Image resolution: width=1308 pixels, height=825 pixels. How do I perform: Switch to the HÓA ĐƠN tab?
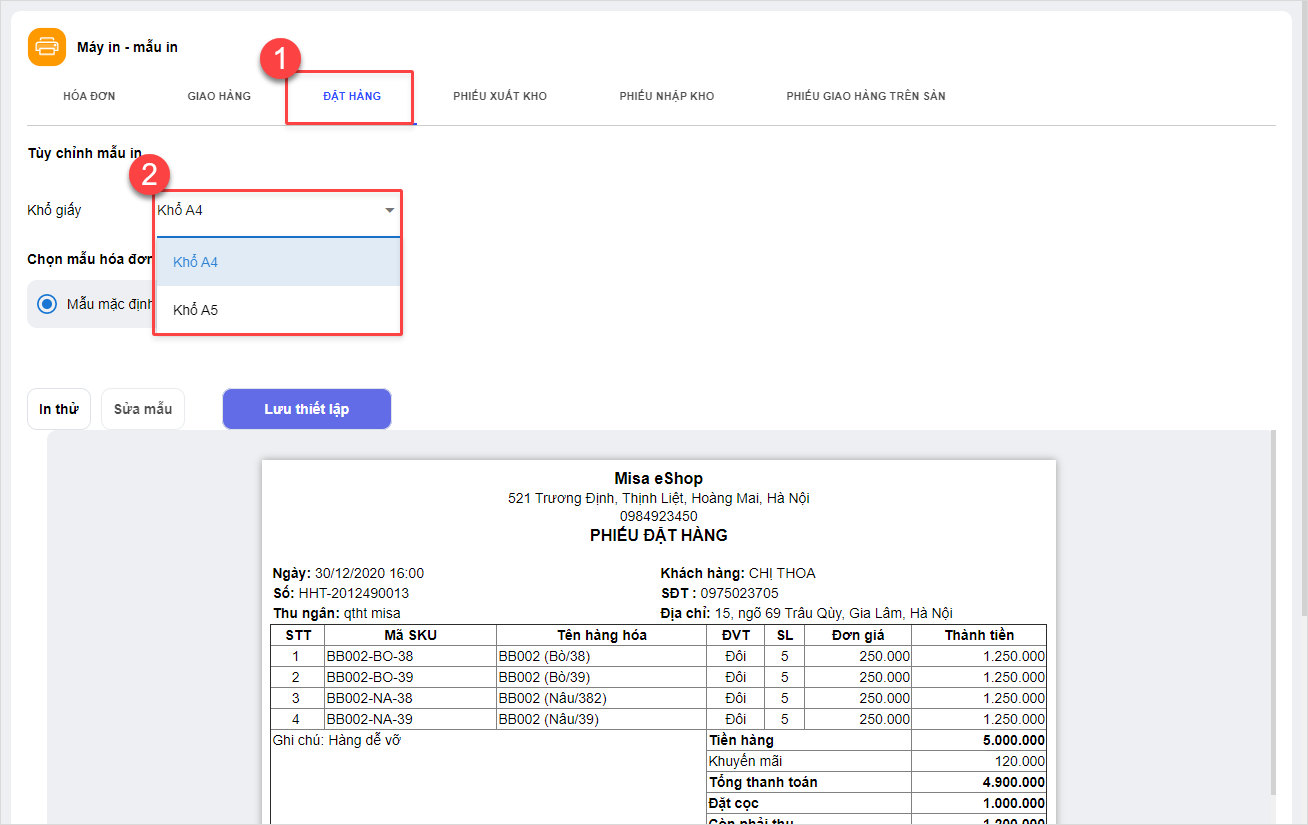[x=89, y=96]
